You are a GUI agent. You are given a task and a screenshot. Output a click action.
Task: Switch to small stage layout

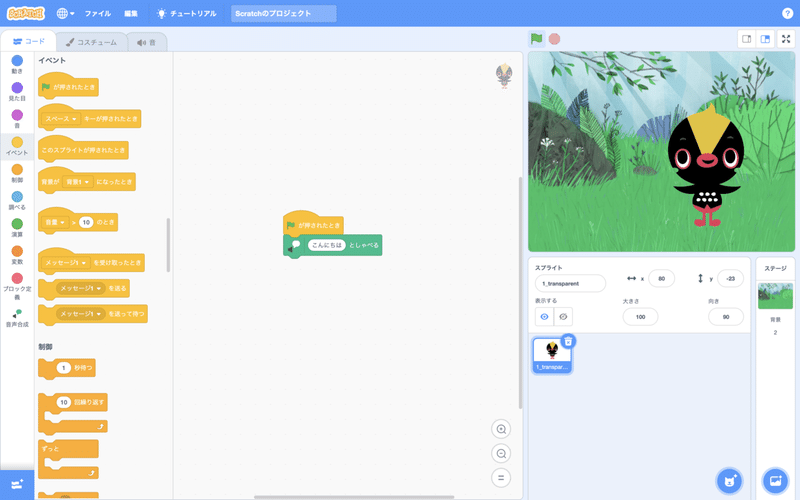click(x=746, y=39)
